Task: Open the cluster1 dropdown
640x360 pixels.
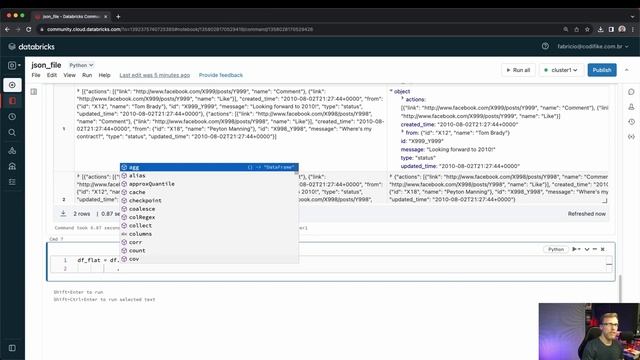Action: (x=562, y=70)
